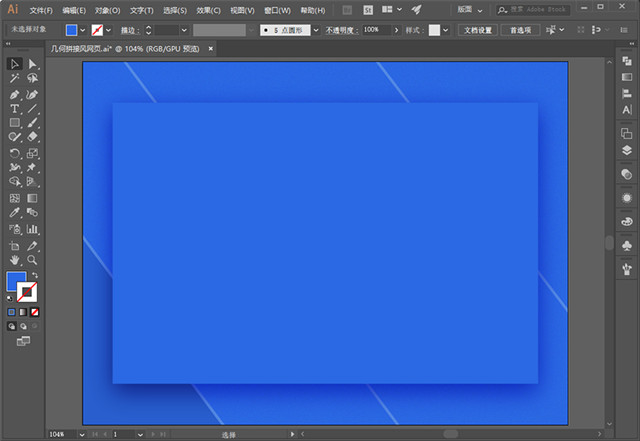
Task: Open the Layers panel icon
Action: pos(627,150)
